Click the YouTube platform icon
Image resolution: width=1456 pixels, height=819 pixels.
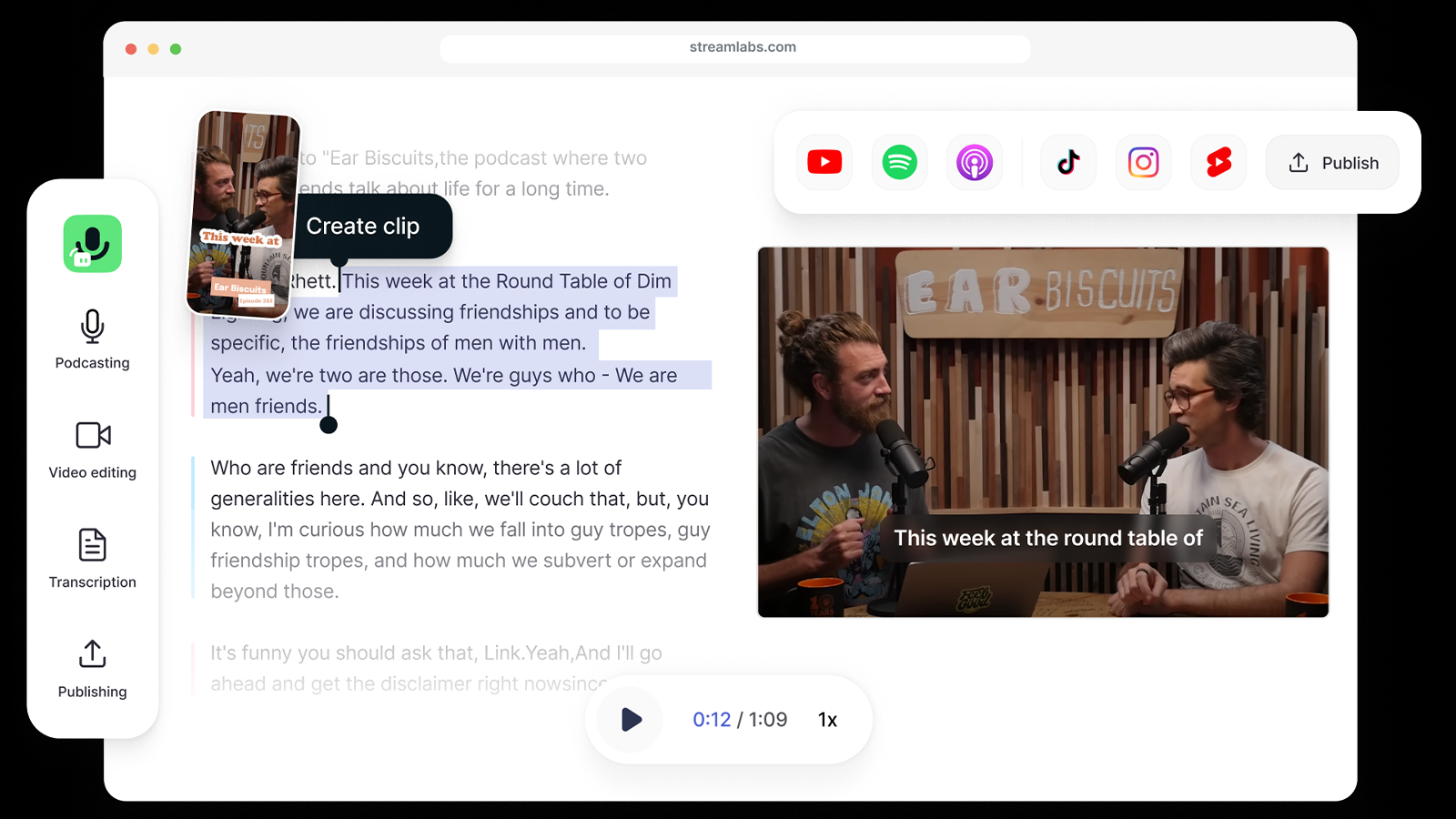pos(824,163)
